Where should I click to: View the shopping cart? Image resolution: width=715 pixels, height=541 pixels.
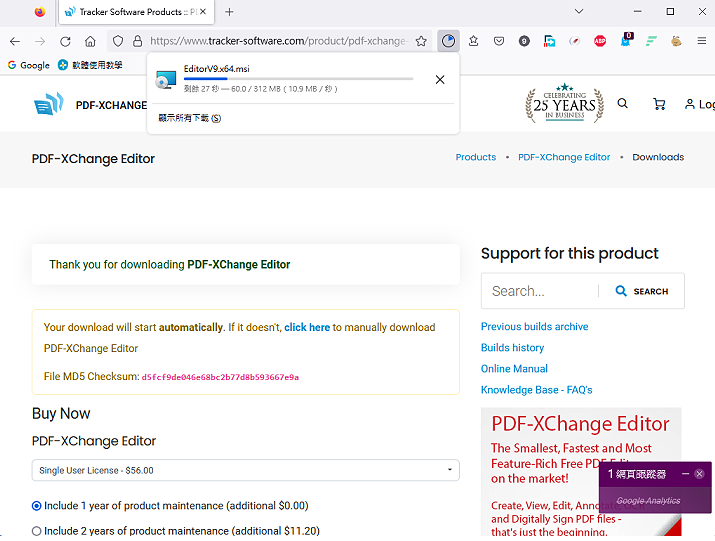[659, 104]
